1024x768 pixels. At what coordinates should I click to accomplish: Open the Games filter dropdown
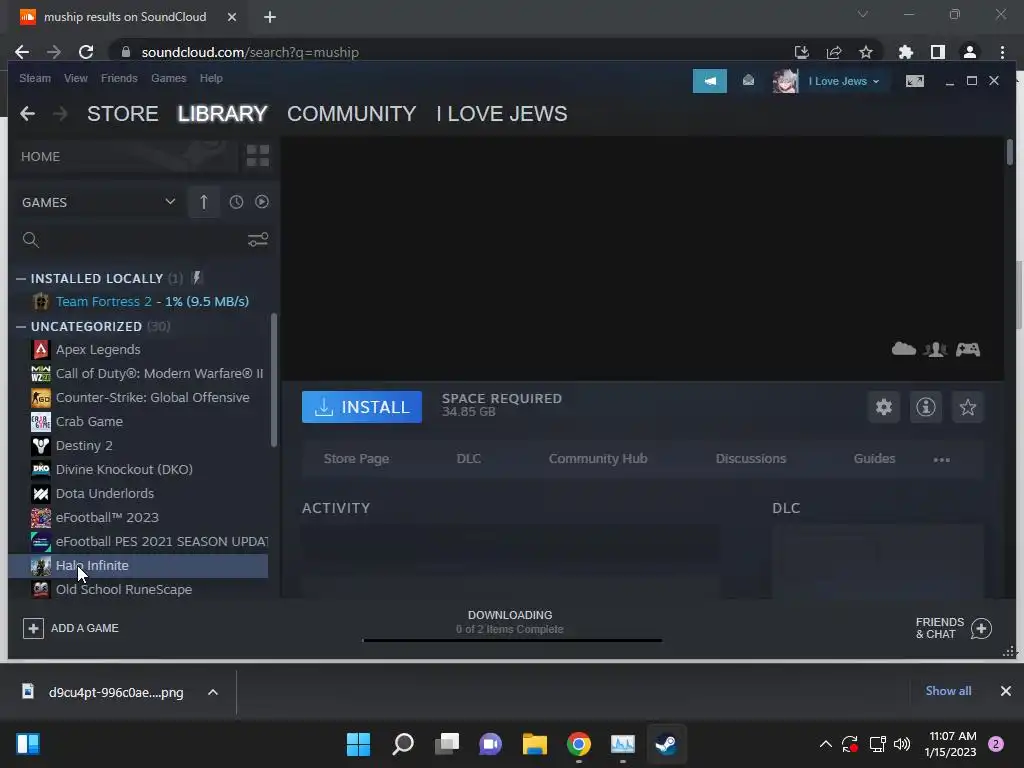click(x=99, y=202)
